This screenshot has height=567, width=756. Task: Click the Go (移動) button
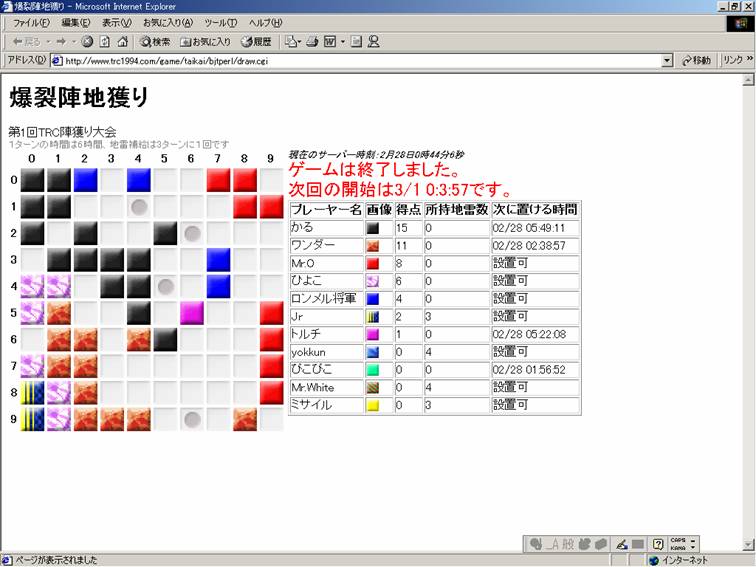697,61
